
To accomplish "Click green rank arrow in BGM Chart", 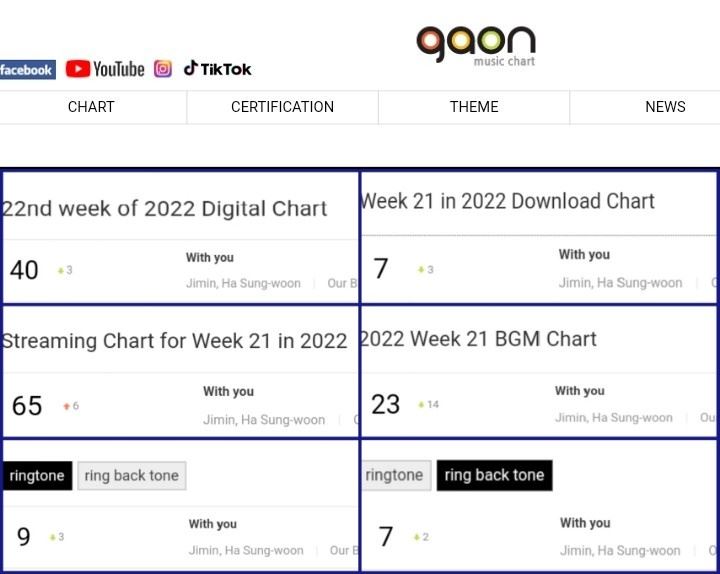I will click(421, 405).
